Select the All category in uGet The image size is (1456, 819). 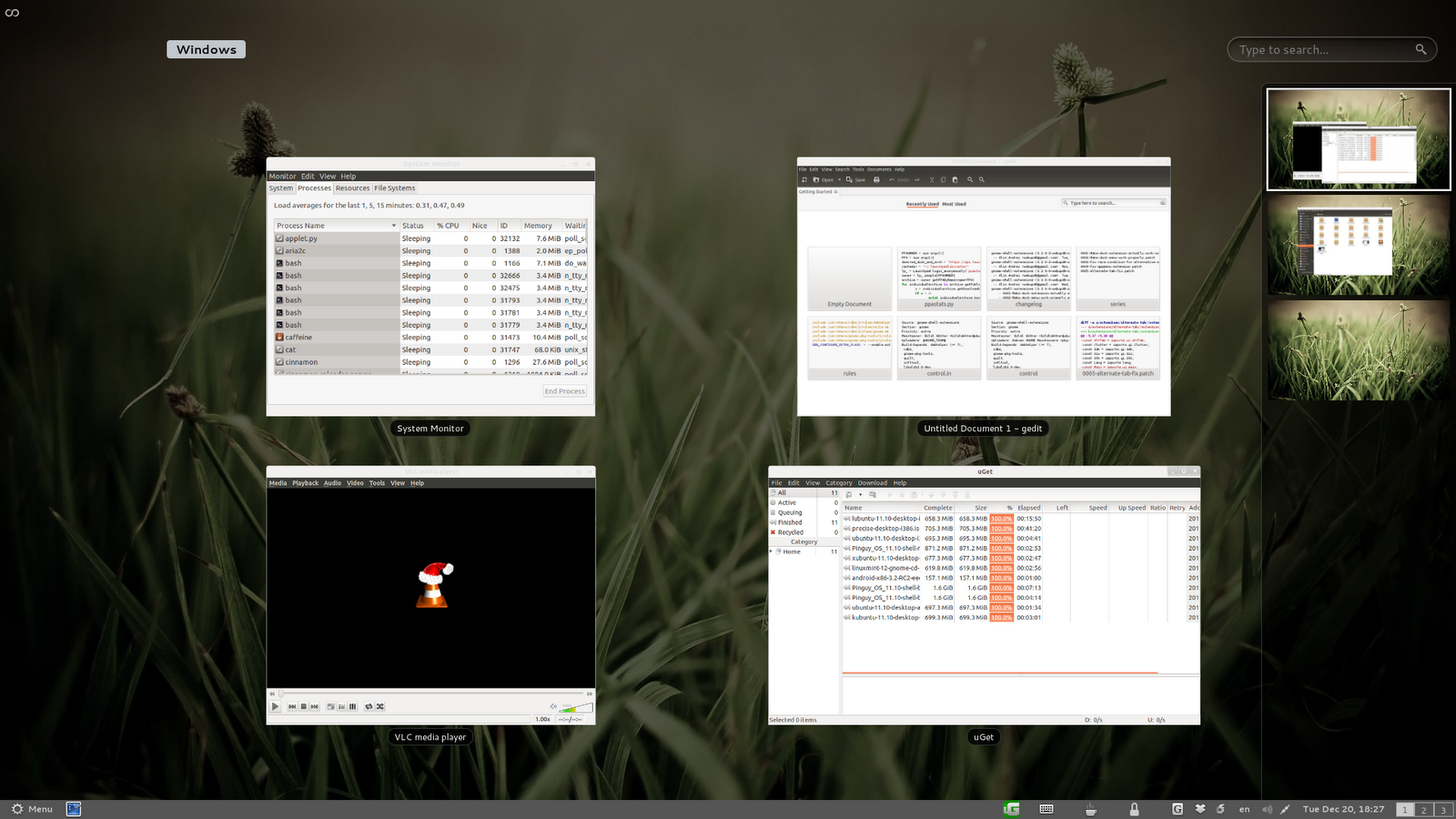[804, 492]
